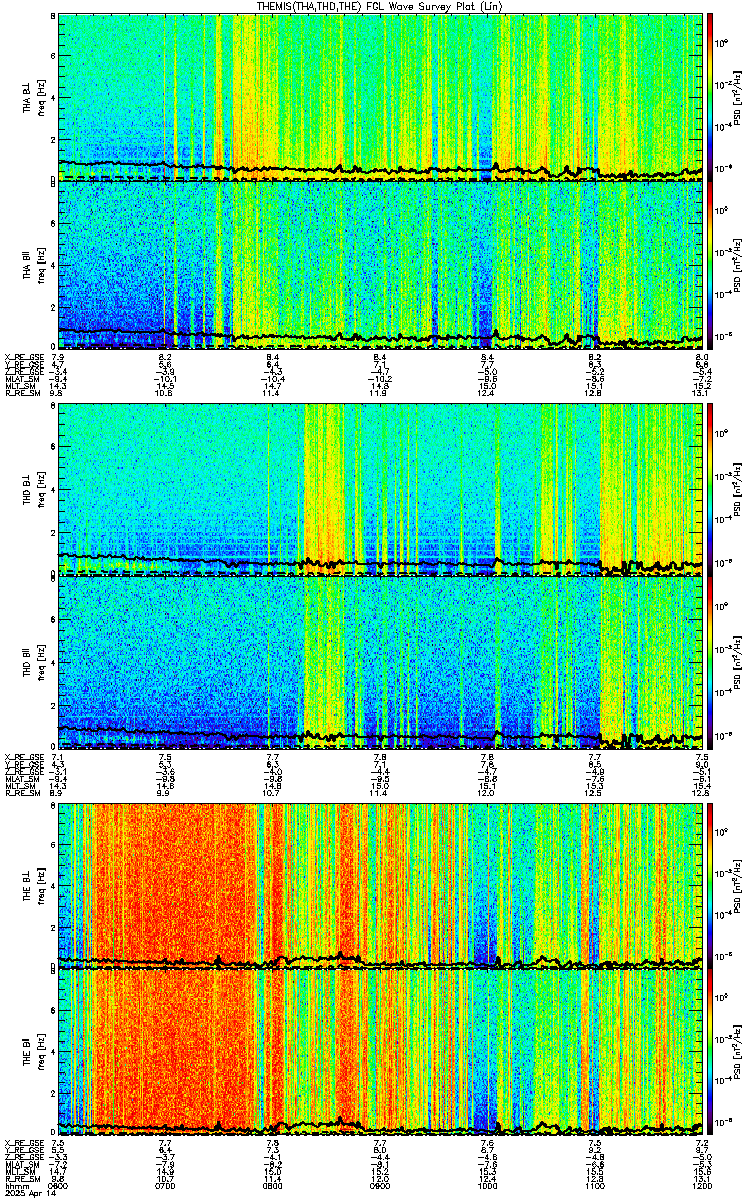The height and width of the screenshot is (1200, 750).
Task: Click the PSD color bar beside THD B-parallel
Action: 710,661
